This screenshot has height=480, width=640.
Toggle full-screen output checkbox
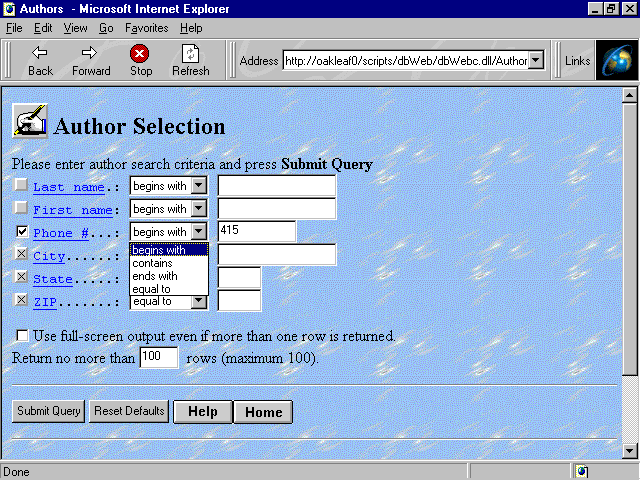pyautogui.click(x=22, y=335)
